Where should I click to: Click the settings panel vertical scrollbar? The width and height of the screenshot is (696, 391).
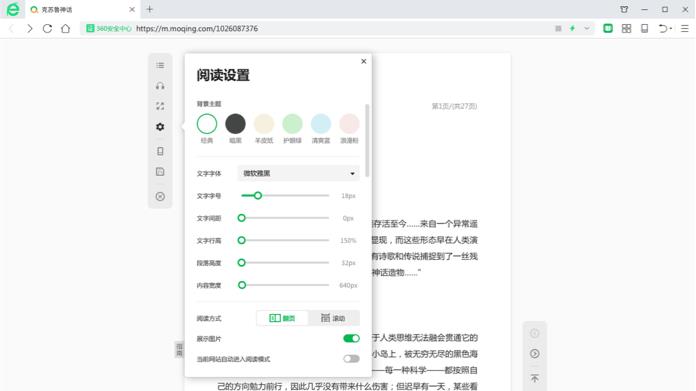367,140
